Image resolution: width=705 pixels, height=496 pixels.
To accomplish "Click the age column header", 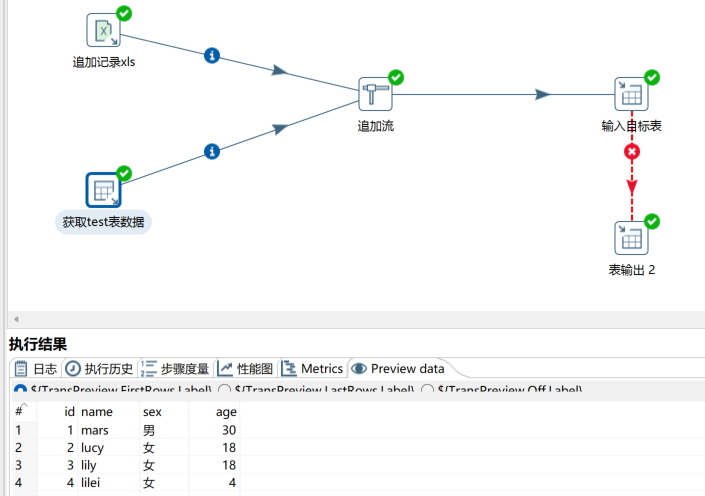I will [x=226, y=411].
